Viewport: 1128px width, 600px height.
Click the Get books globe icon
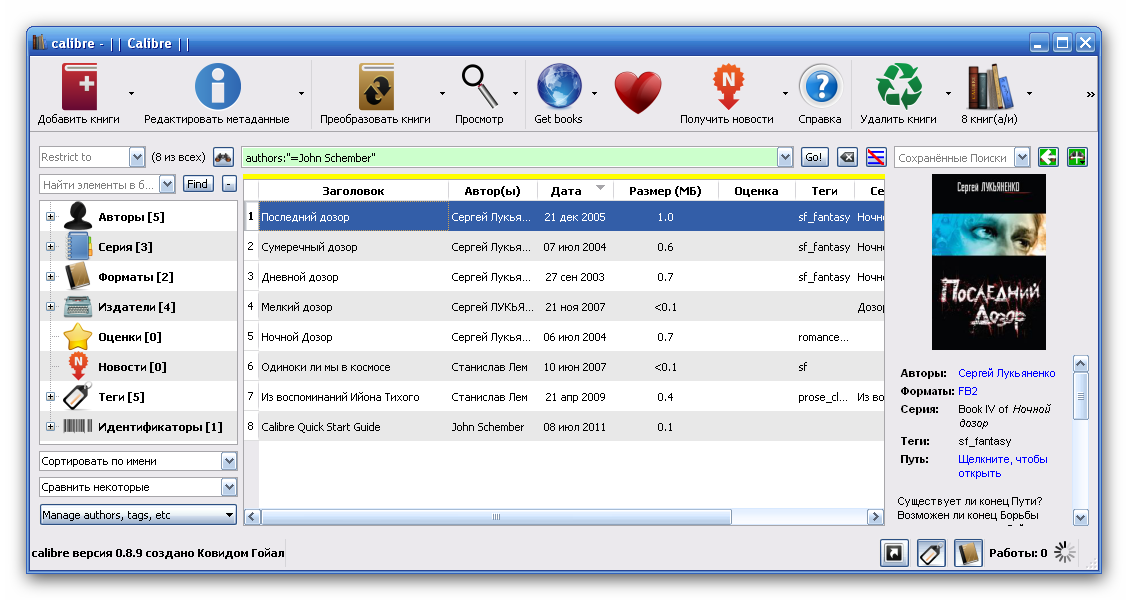(x=559, y=86)
